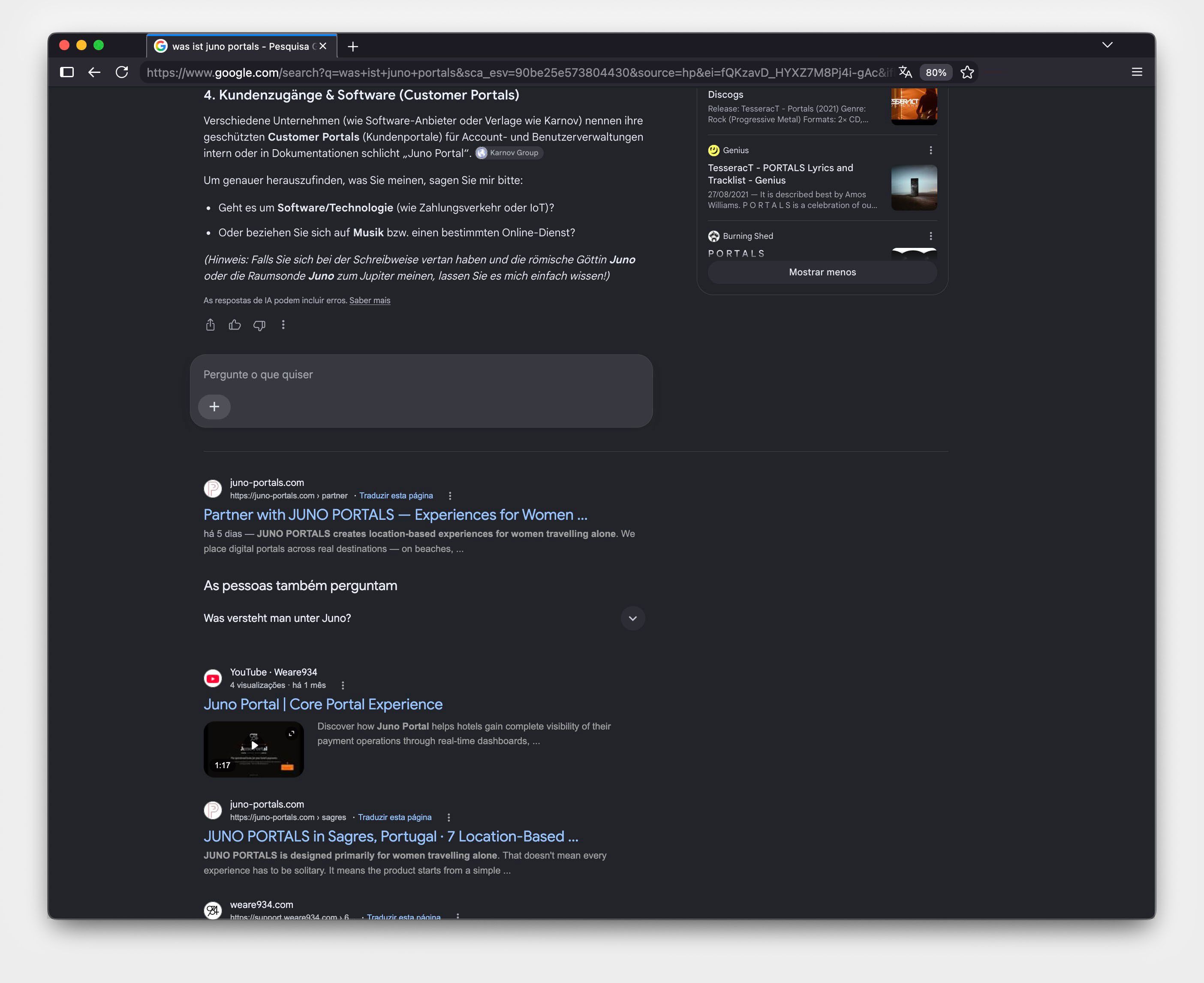Select the 'was ist juno portals' tab
The image size is (1204, 983).
pos(242,46)
